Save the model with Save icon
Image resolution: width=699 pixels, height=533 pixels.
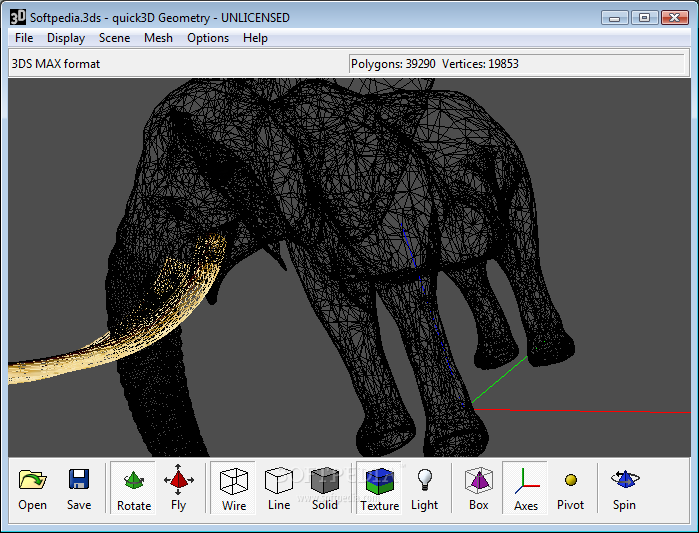[79, 488]
